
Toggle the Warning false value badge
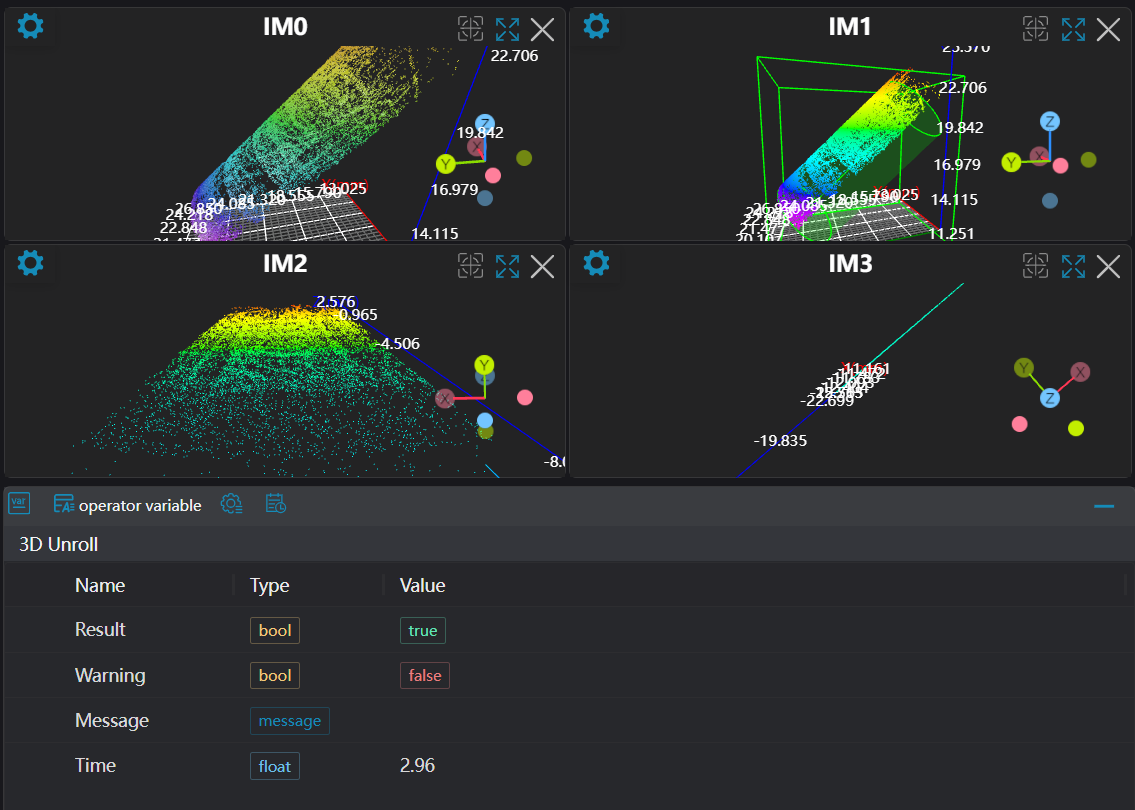tap(424, 676)
